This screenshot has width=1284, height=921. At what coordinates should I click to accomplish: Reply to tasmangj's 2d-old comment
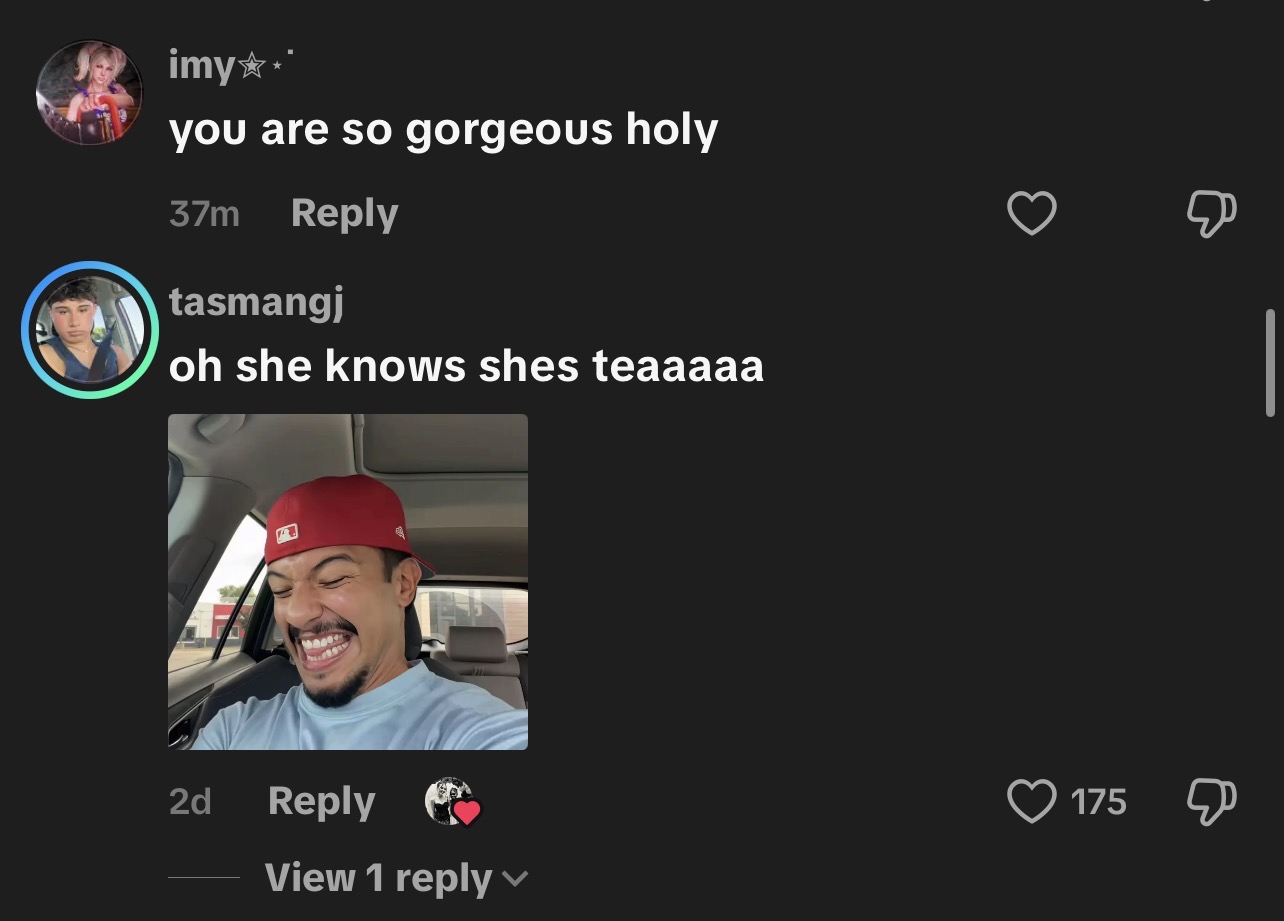(x=321, y=801)
